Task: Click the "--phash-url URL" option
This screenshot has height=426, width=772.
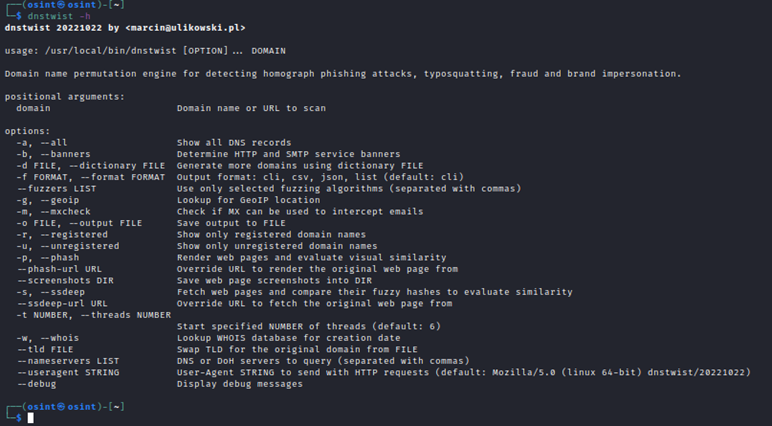Action: pyautogui.click(x=60, y=269)
